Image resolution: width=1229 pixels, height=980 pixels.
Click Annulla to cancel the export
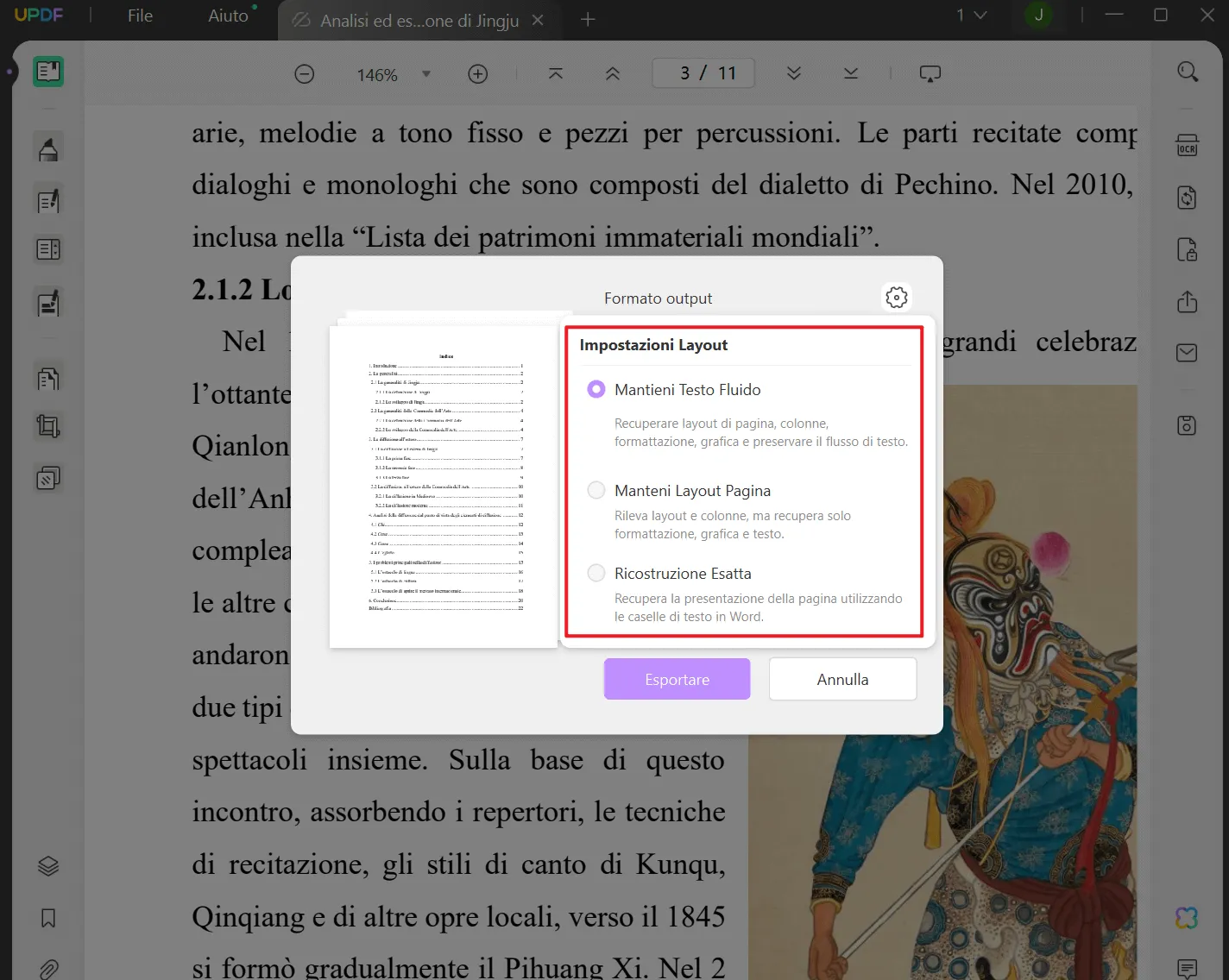coord(841,679)
